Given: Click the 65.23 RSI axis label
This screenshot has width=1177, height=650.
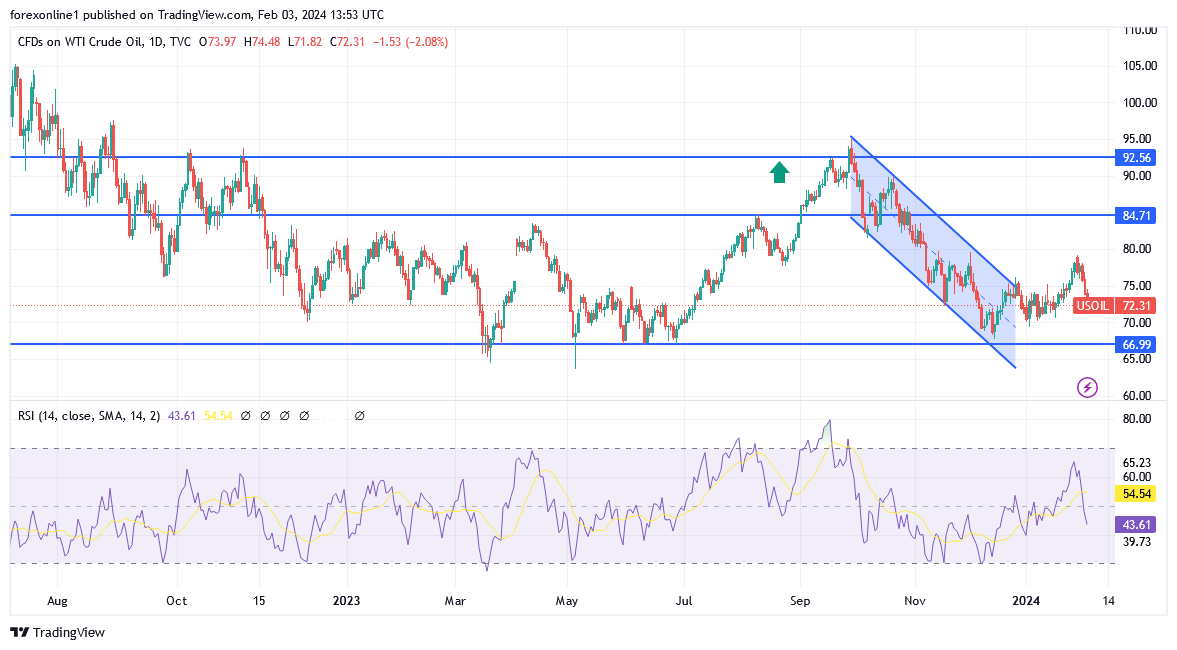Looking at the screenshot, I should [x=1136, y=462].
